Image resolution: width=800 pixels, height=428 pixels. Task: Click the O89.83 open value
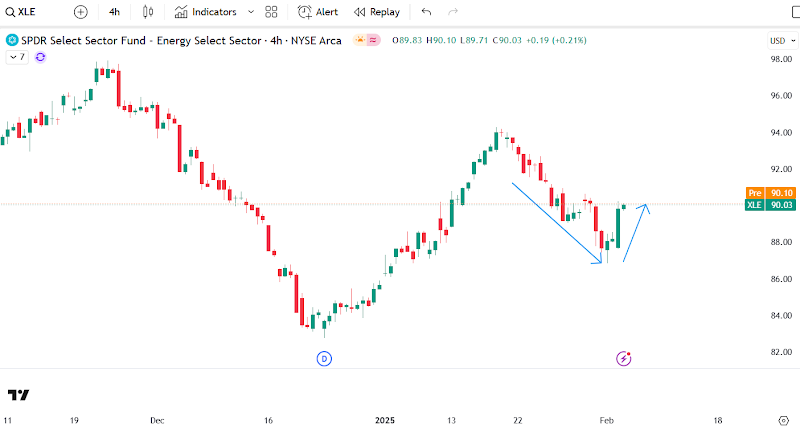point(407,40)
